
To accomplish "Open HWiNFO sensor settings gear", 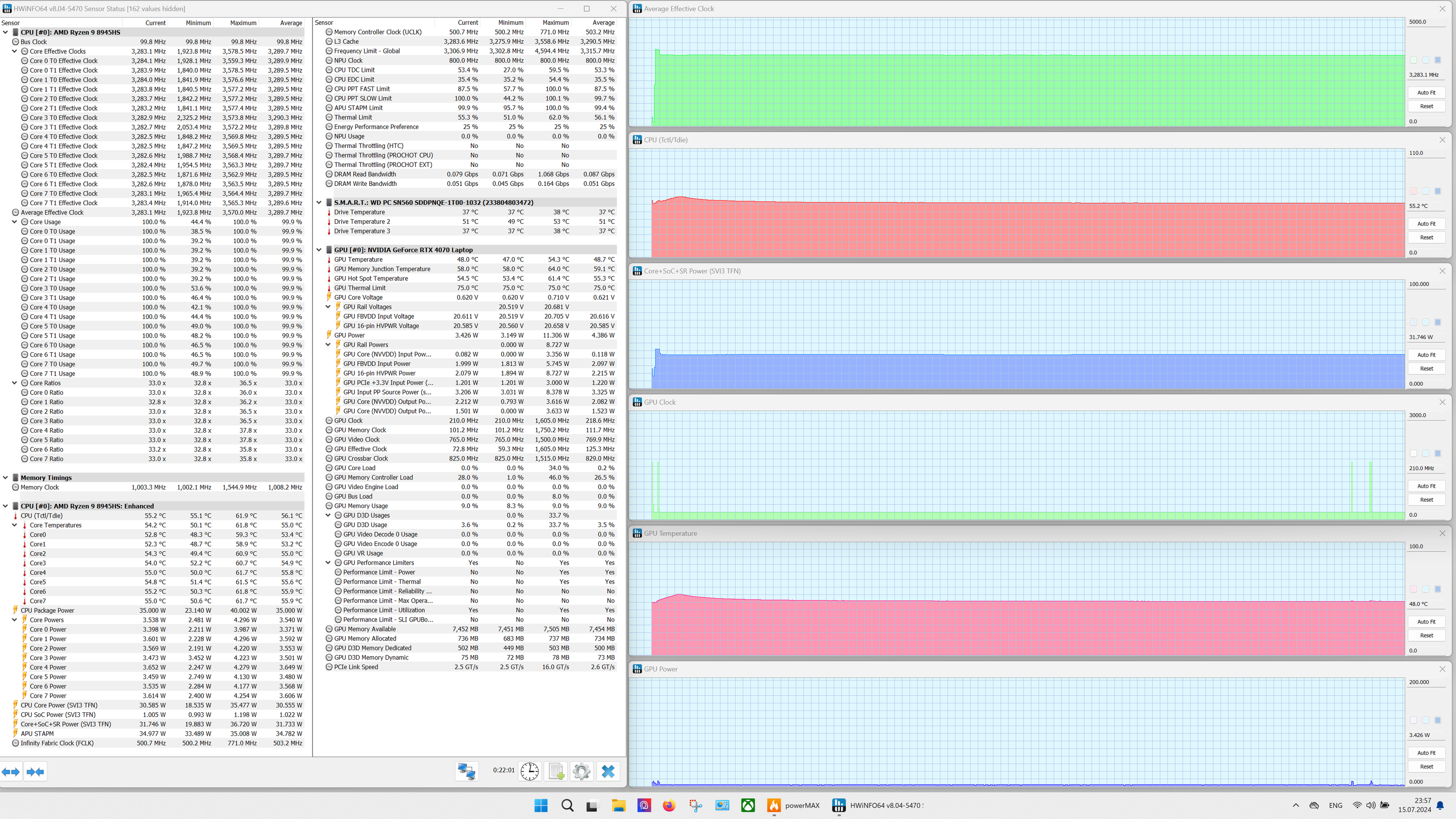I will click(x=581, y=771).
